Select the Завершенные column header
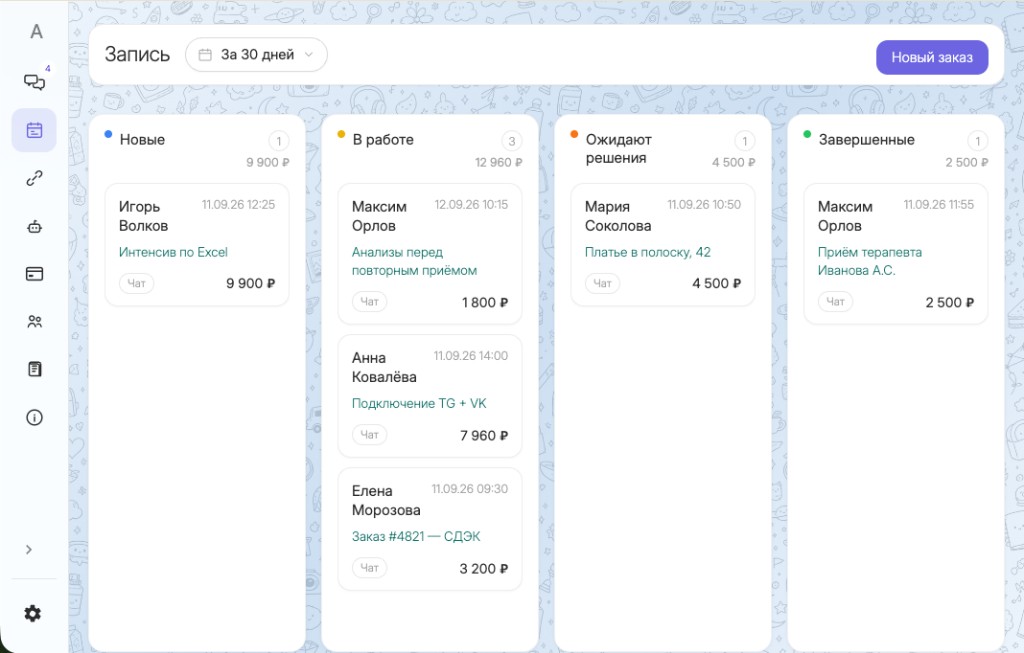The image size is (1024, 653). point(867,140)
